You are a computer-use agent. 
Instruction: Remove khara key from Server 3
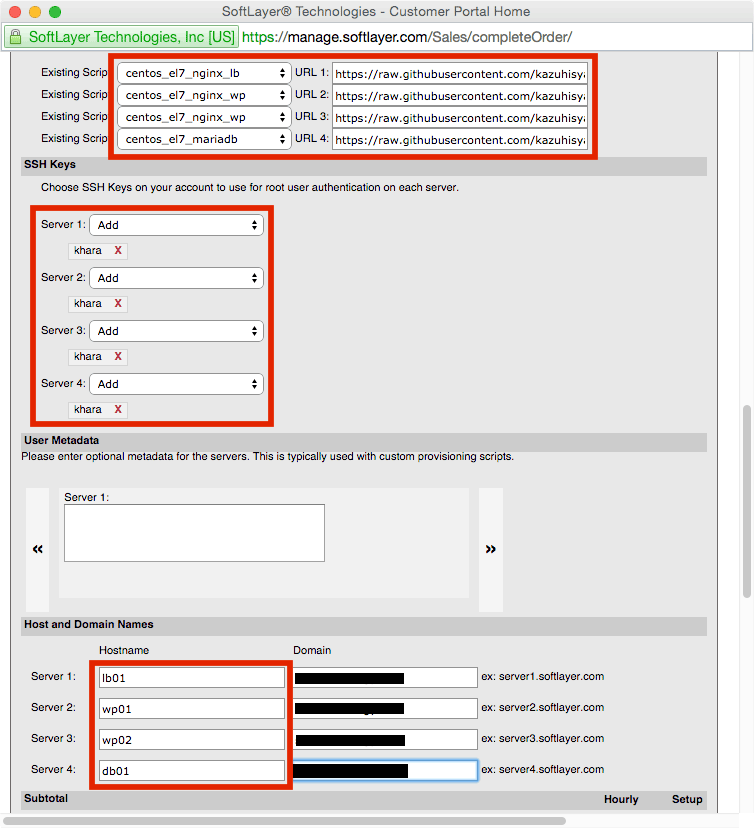118,356
